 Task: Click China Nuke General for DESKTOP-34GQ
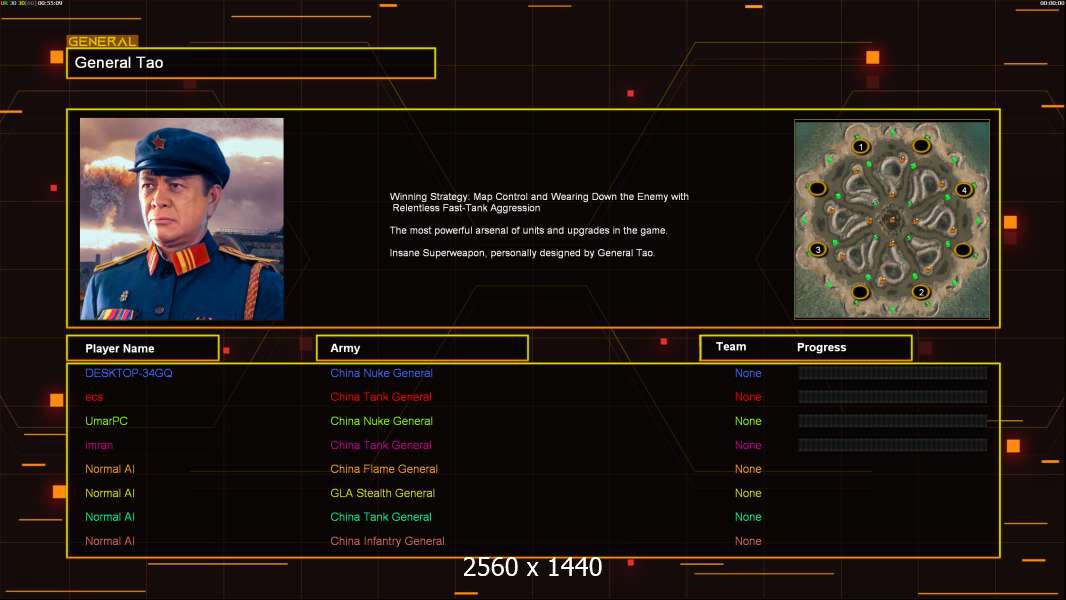[x=381, y=373]
